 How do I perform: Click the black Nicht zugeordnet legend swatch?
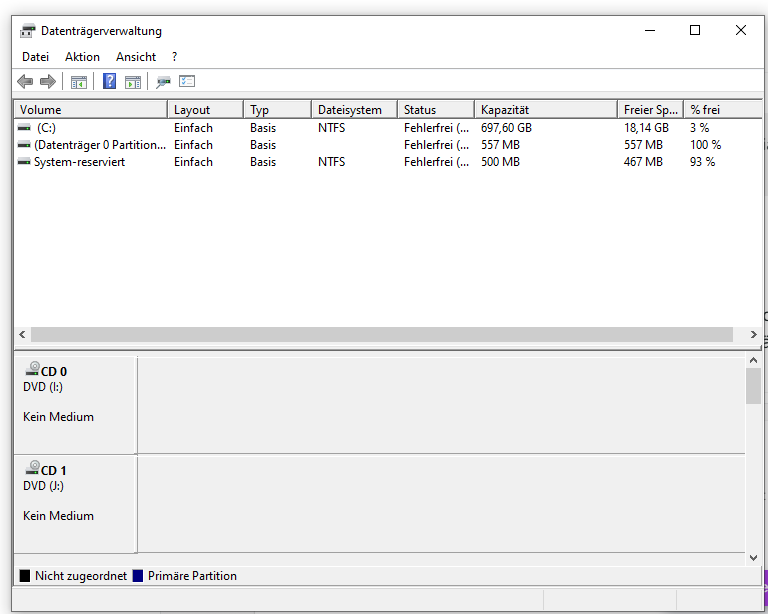point(24,576)
